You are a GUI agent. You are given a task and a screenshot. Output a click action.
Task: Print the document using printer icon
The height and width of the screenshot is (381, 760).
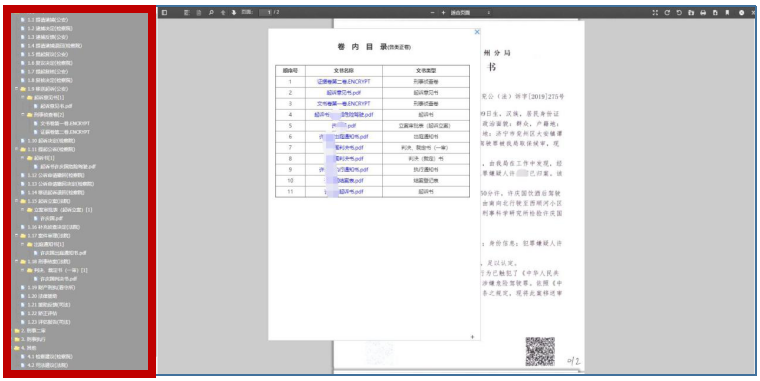coord(703,13)
